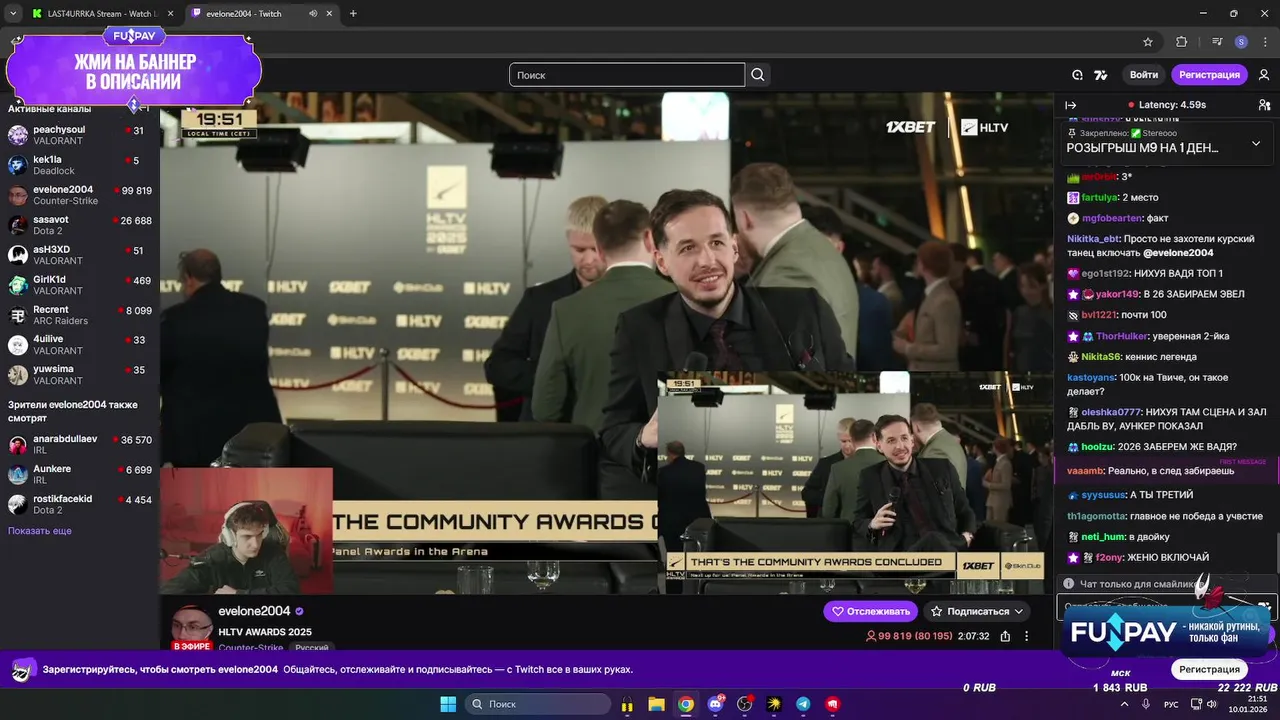This screenshot has width=1280, height=720.
Task: Click the Русский language tag
Action: click(x=311, y=648)
